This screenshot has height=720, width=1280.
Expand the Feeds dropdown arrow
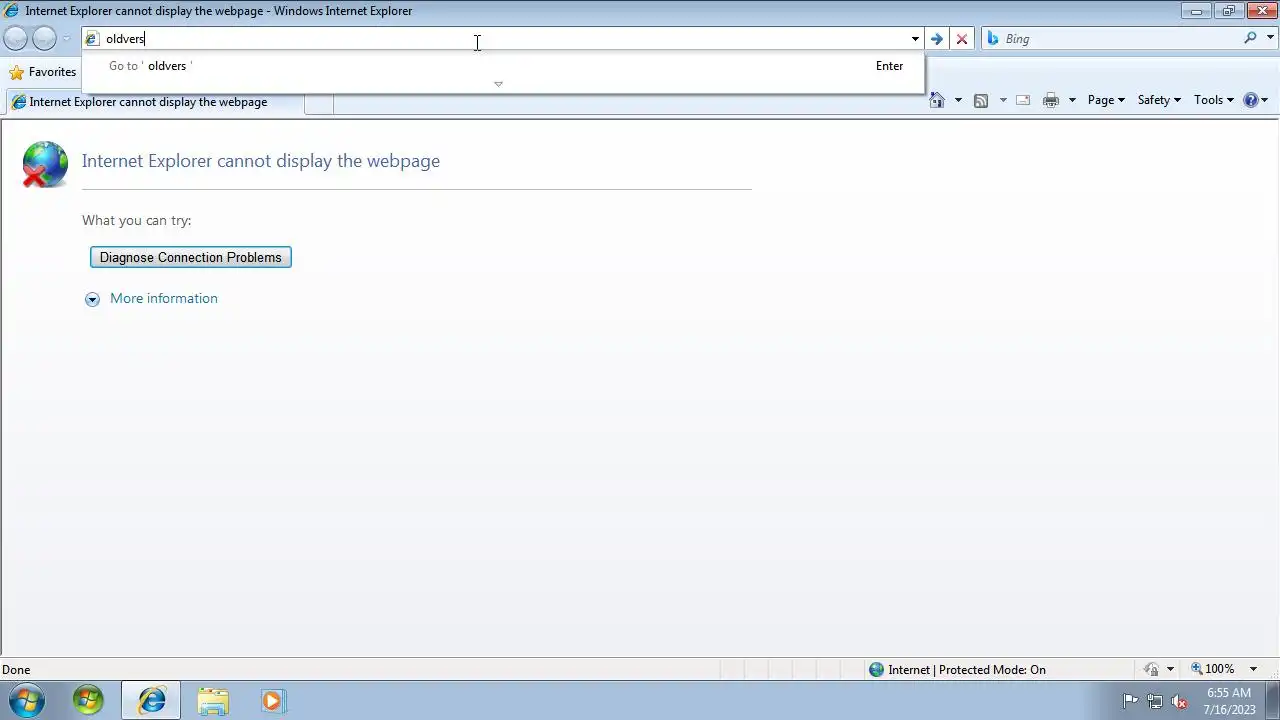coord(1003,100)
